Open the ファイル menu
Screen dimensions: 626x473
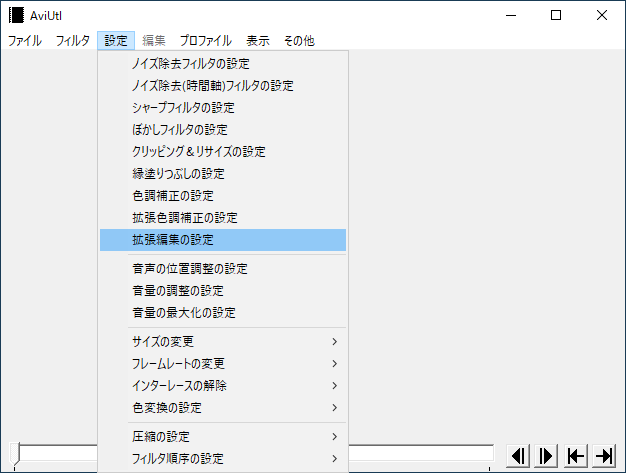click(25, 41)
